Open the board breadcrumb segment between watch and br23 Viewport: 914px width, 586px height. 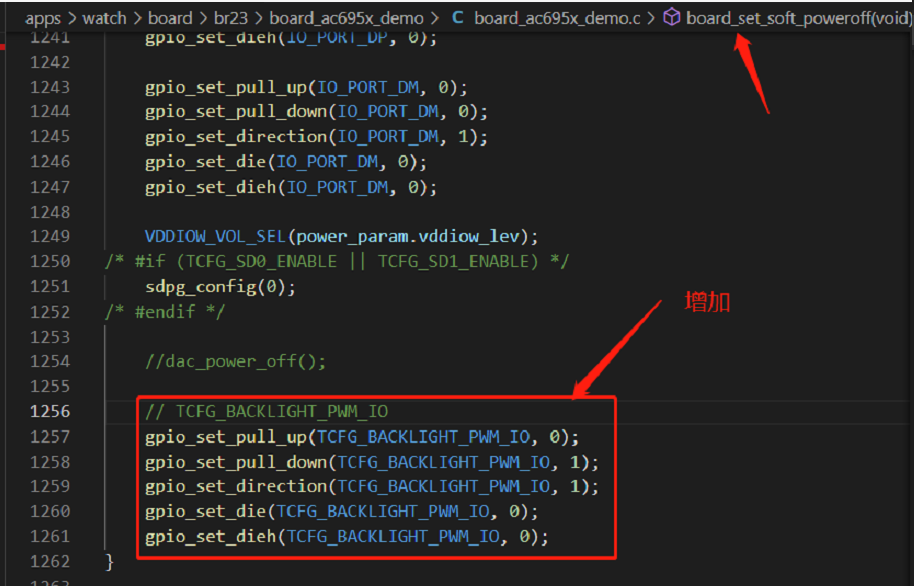click(x=170, y=19)
